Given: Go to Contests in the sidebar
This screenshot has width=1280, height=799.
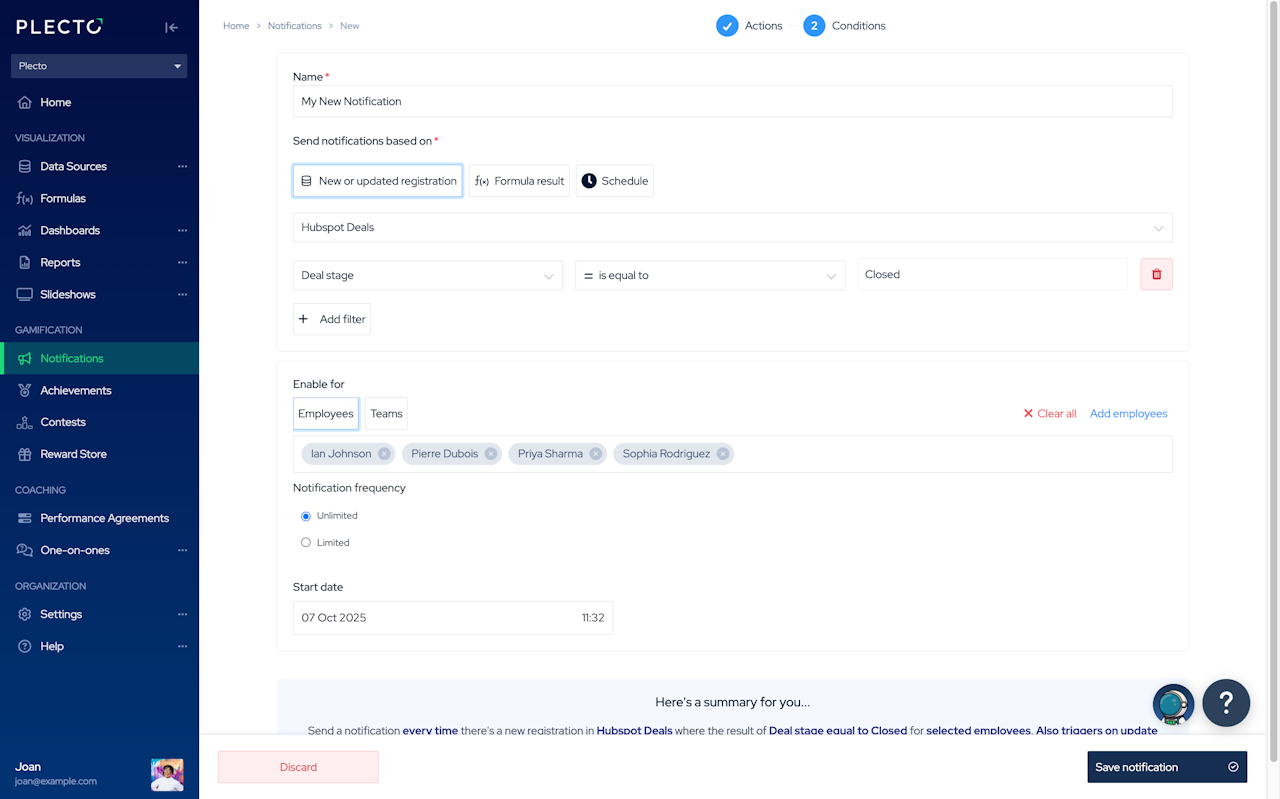Looking at the screenshot, I should click(63, 422).
